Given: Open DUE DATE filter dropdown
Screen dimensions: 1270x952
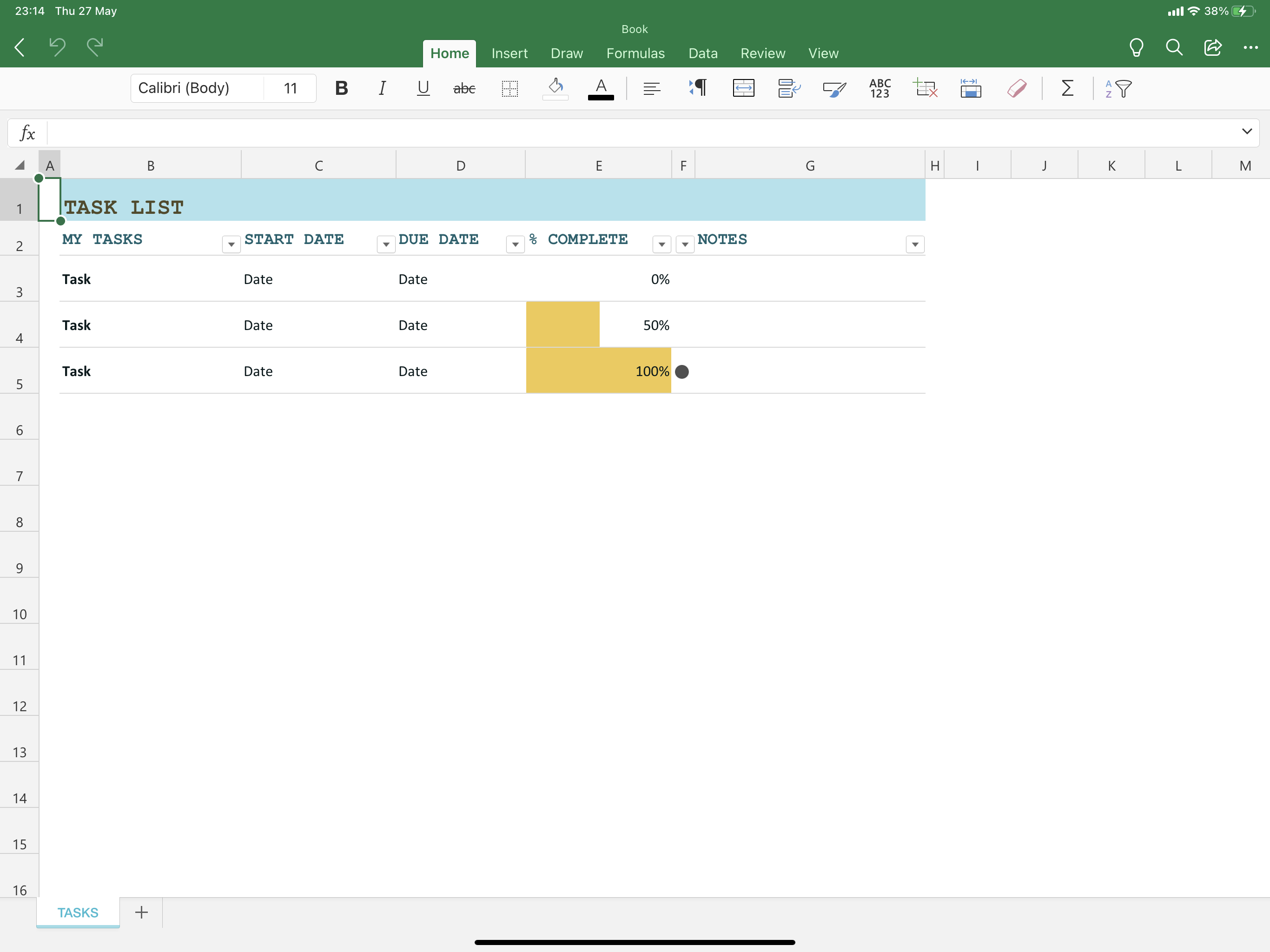Looking at the screenshot, I should (x=515, y=245).
